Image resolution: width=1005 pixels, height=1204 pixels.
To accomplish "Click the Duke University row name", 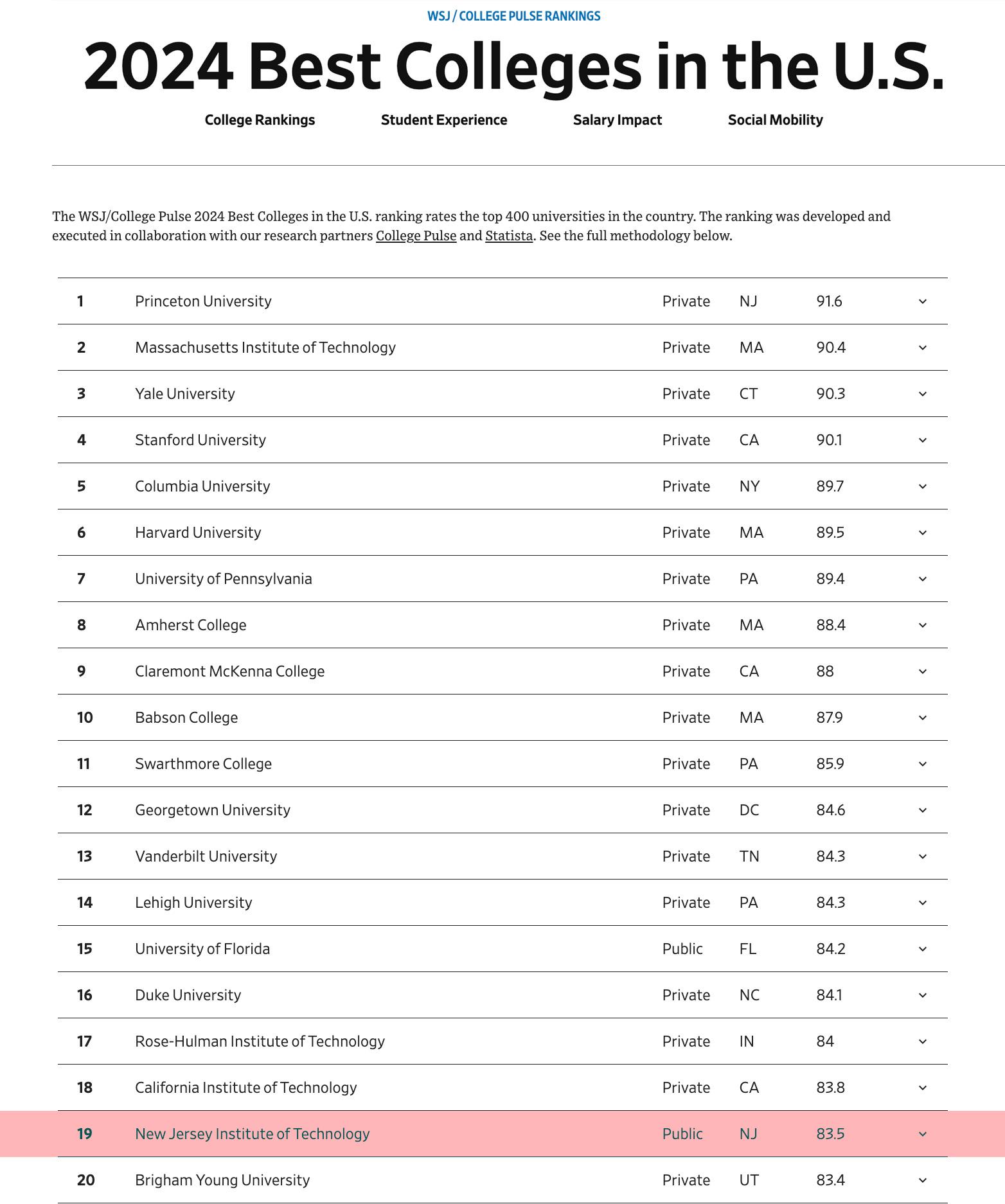I will 188,995.
